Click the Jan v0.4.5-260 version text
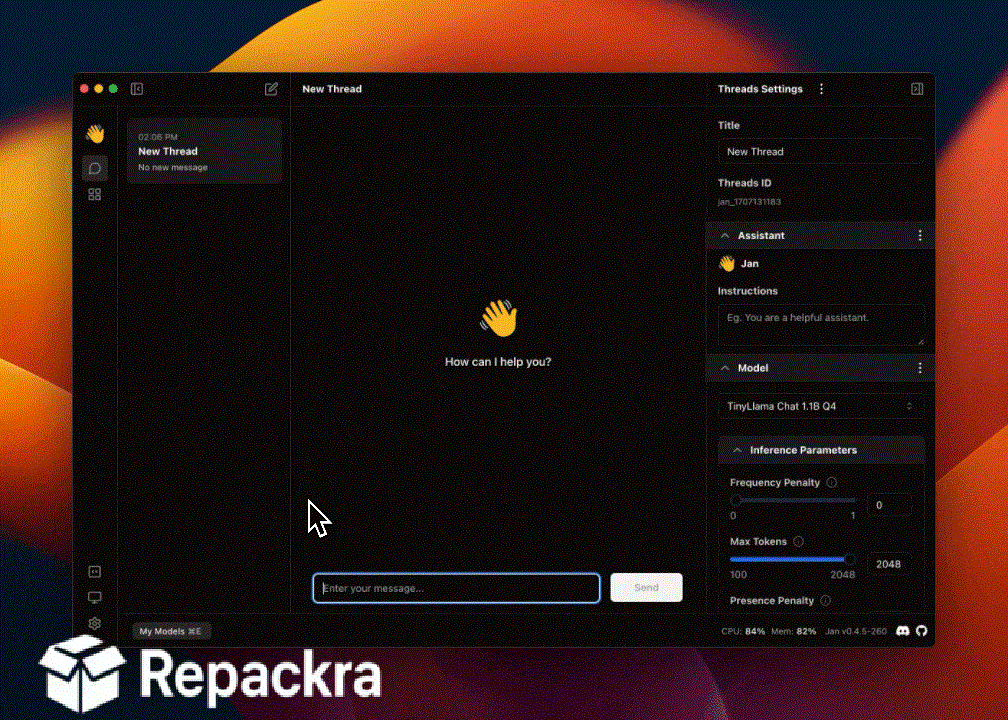This screenshot has height=720, width=1008. 856,631
